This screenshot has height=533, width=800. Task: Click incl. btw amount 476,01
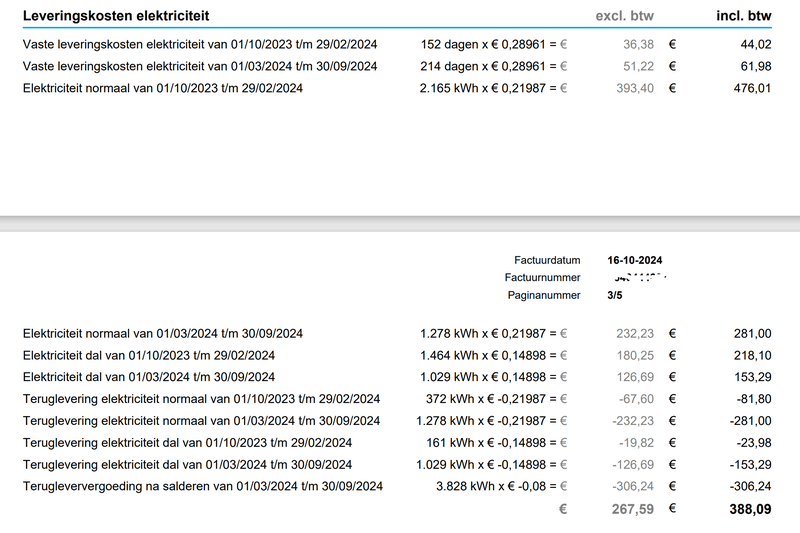click(x=753, y=88)
